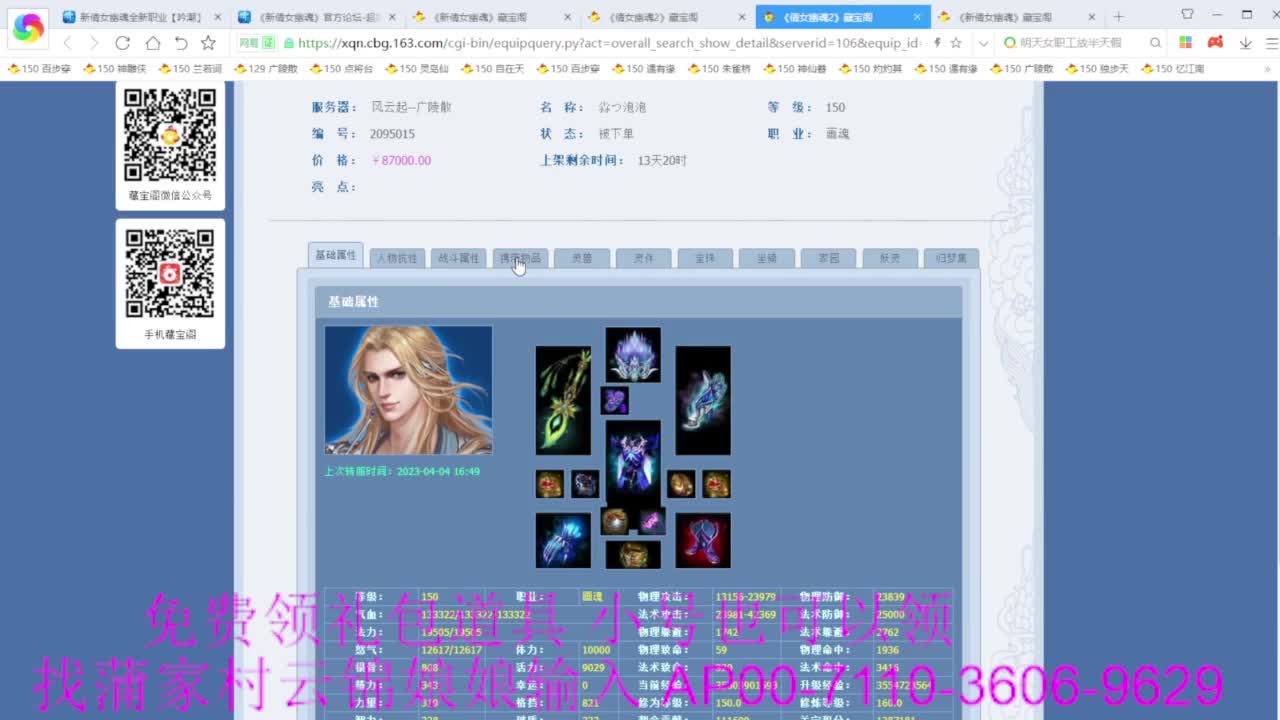Close the active 倩女幽魂2 藏宝阁 tab
Viewport: 1280px width, 720px height.
coord(918,17)
